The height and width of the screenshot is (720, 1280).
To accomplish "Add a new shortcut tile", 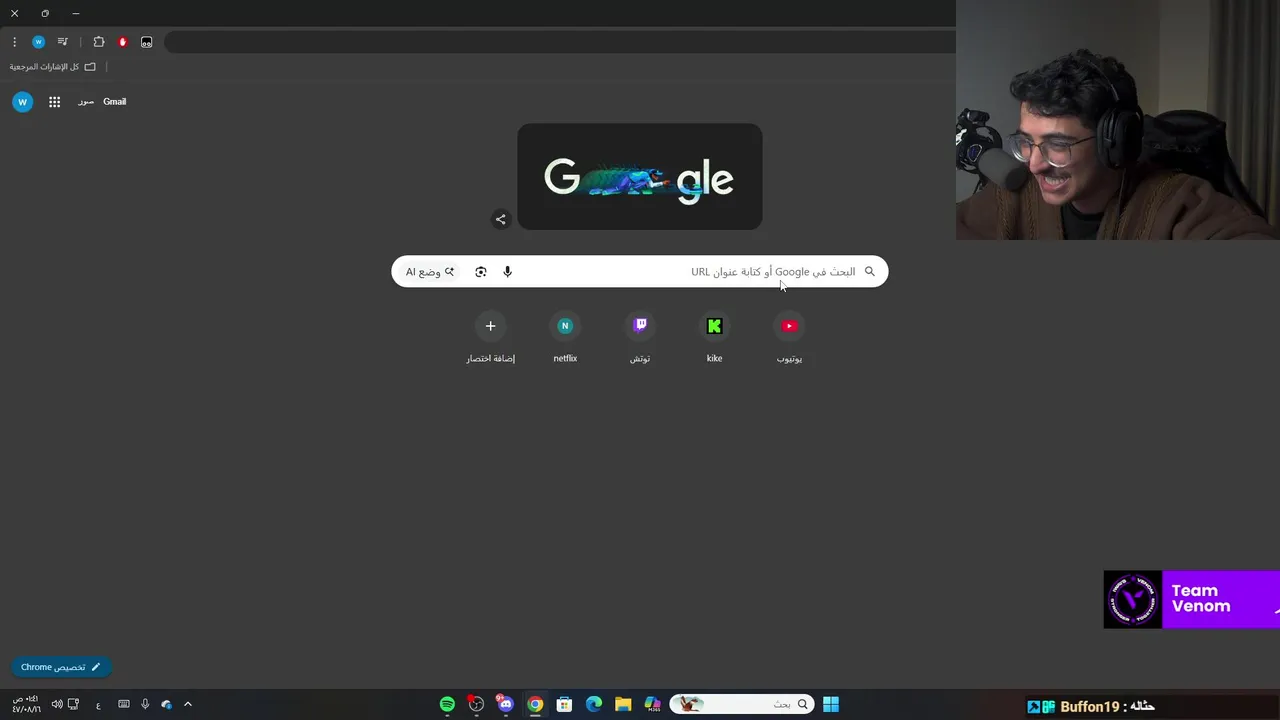I will pos(490,338).
